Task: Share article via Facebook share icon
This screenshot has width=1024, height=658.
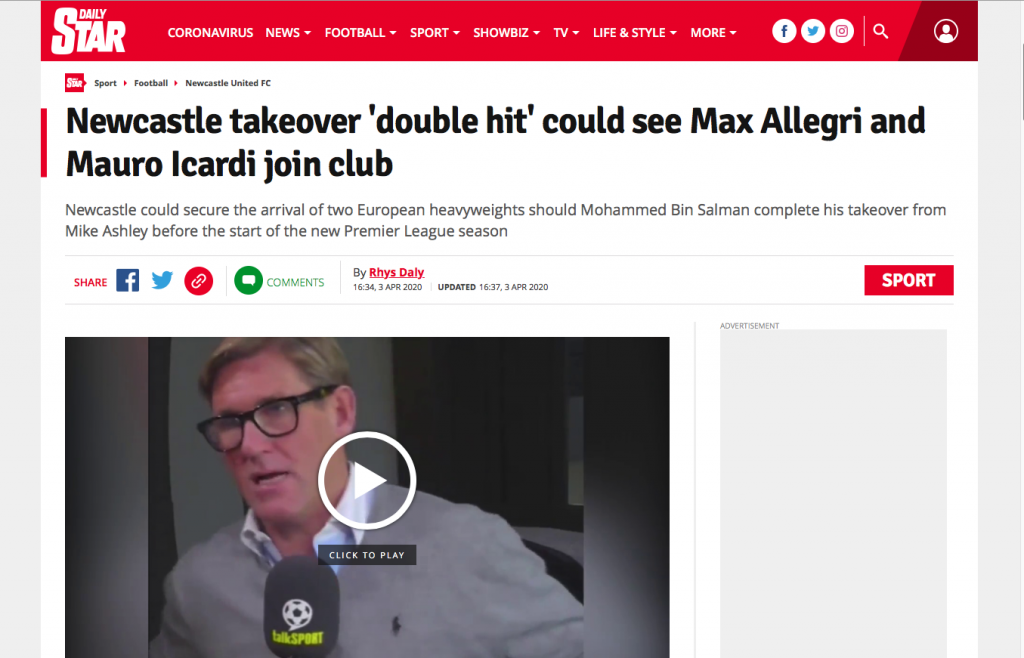Action: coord(128,281)
